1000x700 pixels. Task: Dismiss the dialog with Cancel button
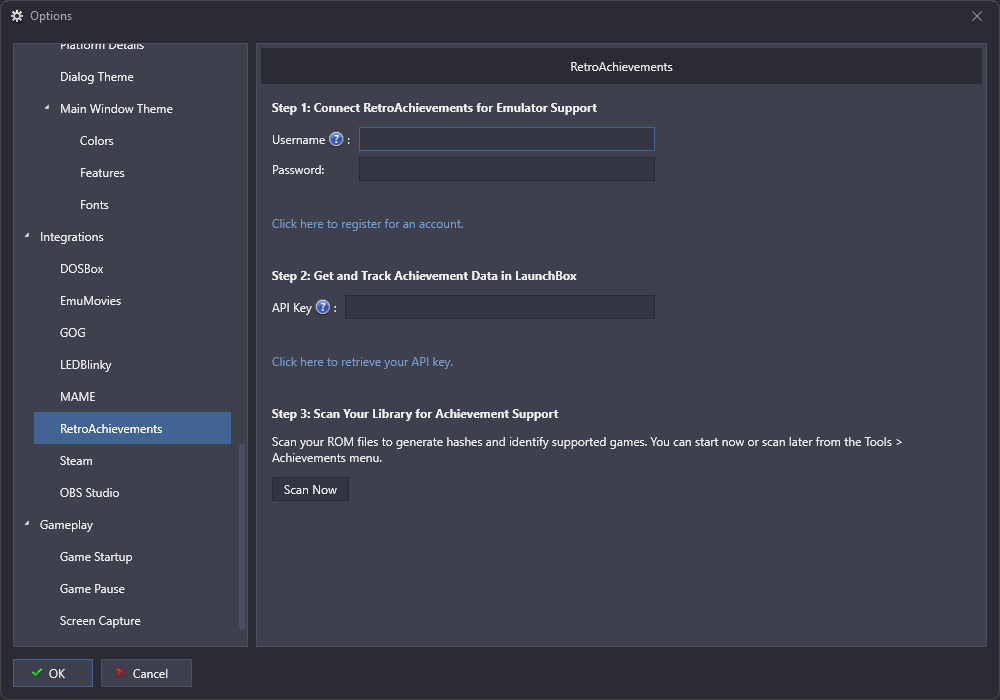pos(146,673)
